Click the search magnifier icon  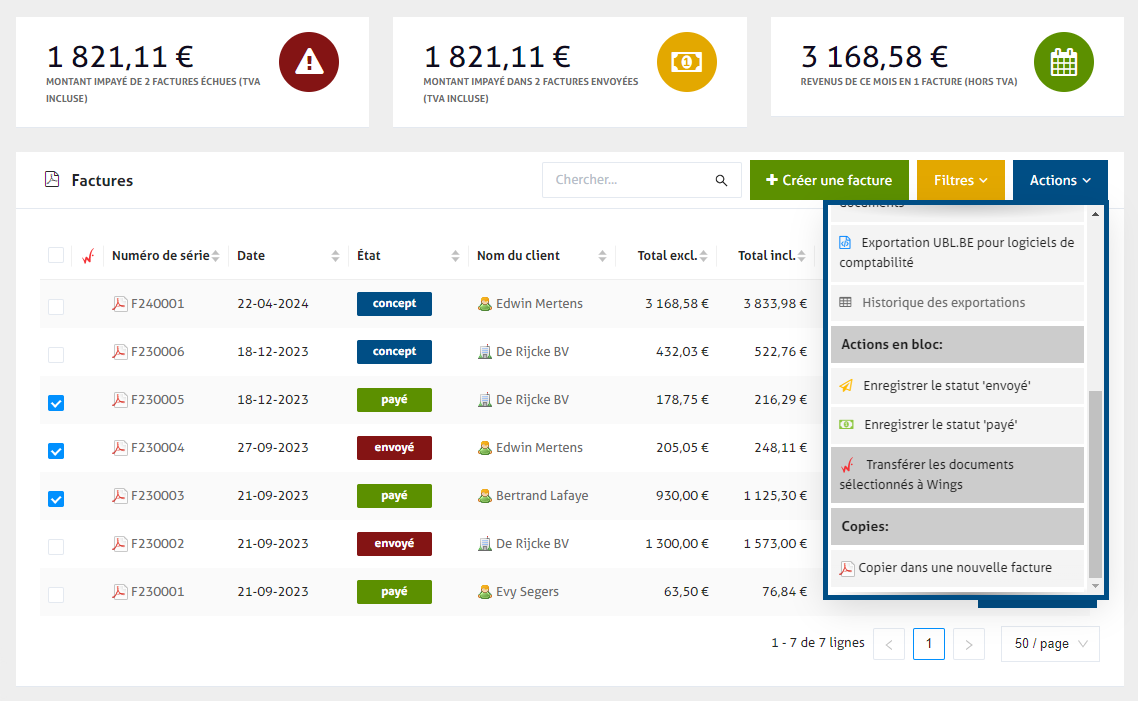pyautogui.click(x=721, y=181)
